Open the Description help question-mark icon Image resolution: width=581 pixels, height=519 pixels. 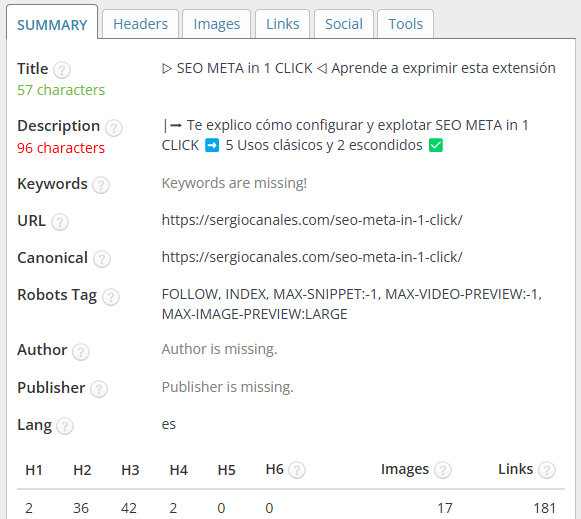[x=114, y=128]
